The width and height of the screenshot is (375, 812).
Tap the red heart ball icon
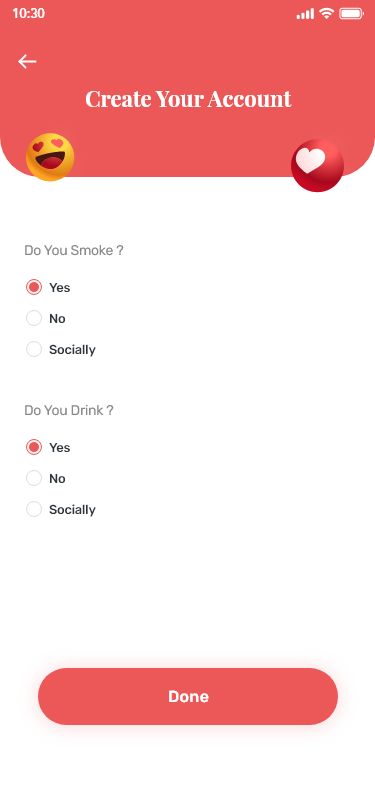point(318,165)
